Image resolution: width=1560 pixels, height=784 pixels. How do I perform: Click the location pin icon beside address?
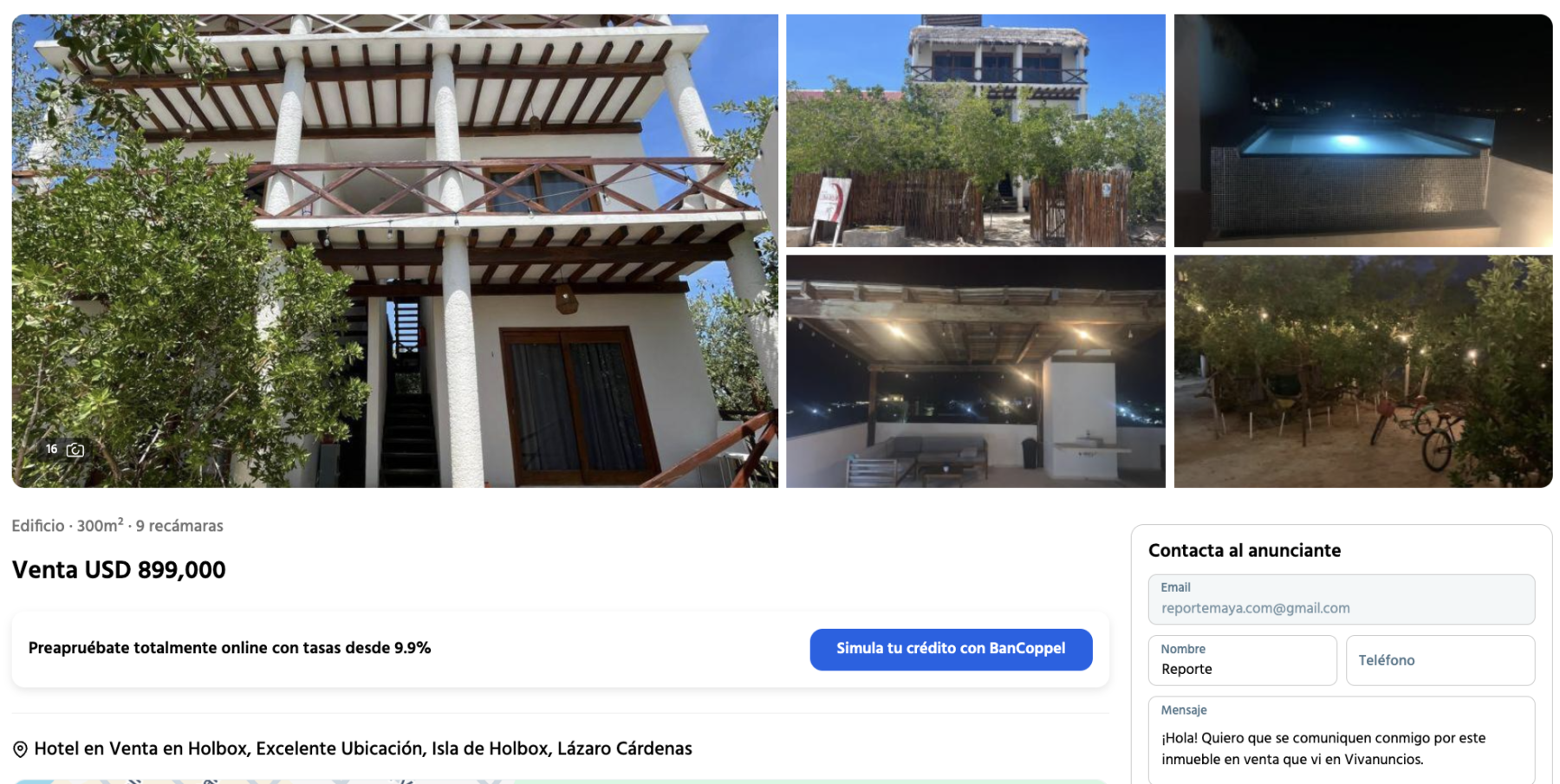20,749
